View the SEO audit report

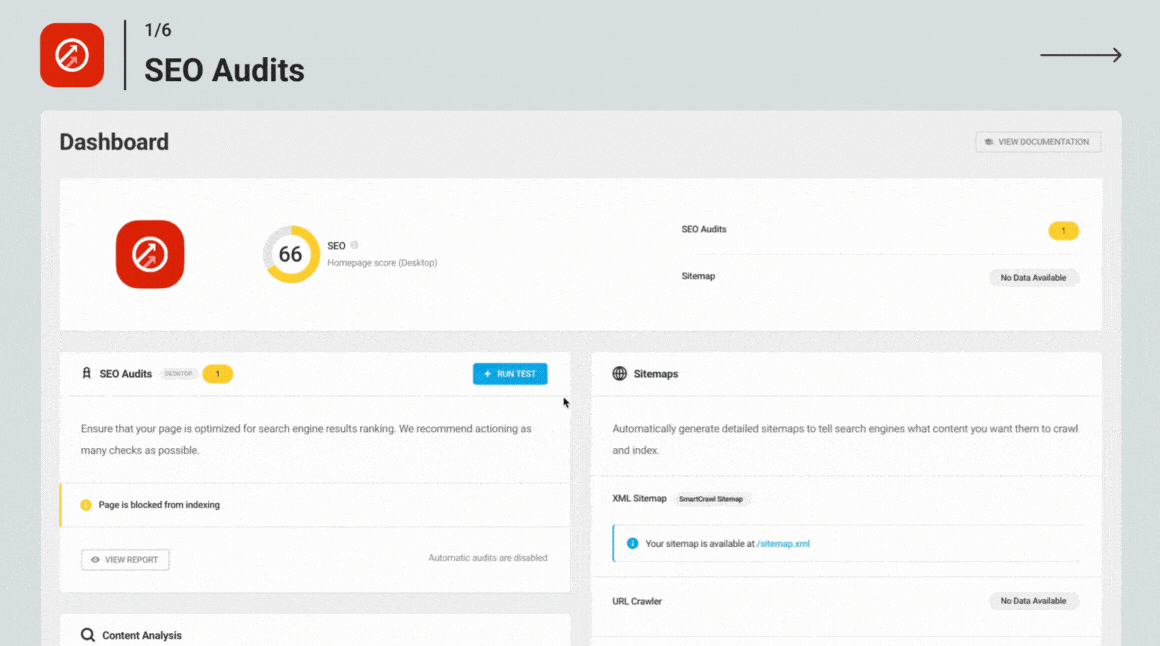click(x=125, y=559)
